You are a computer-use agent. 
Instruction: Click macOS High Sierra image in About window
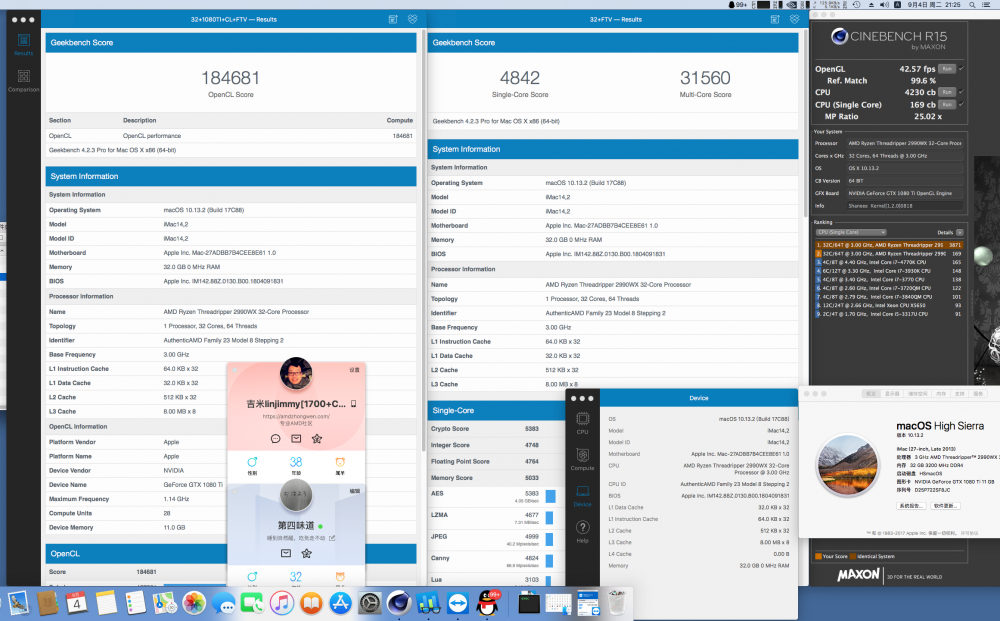point(848,465)
